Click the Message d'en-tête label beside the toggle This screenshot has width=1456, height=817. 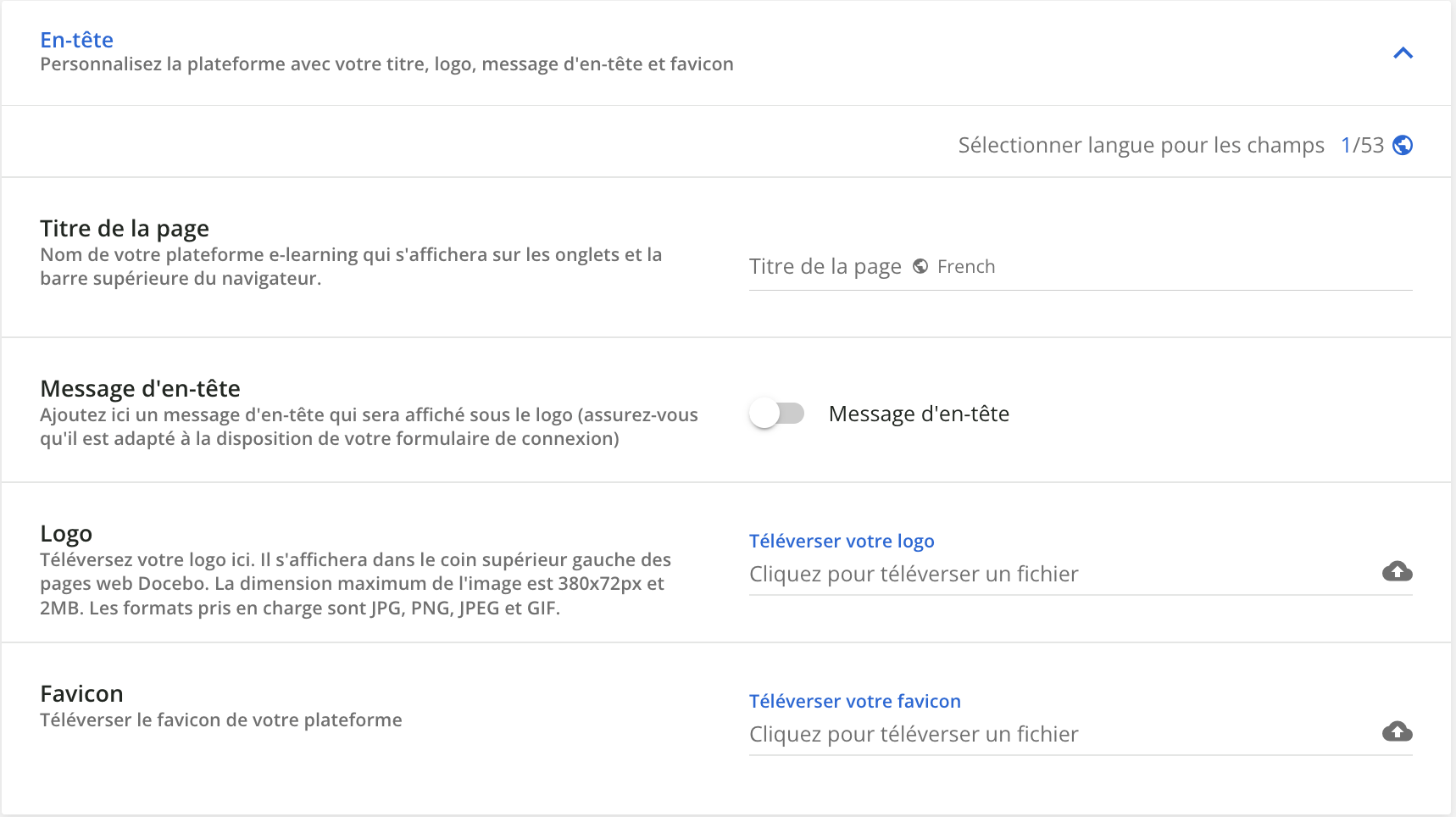(x=920, y=414)
